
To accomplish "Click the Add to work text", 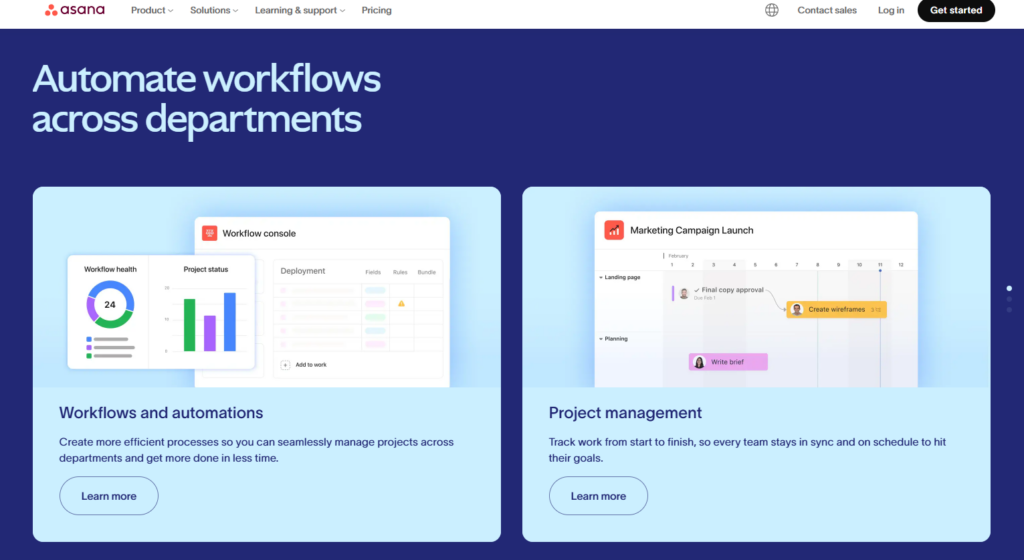I will coord(311,365).
